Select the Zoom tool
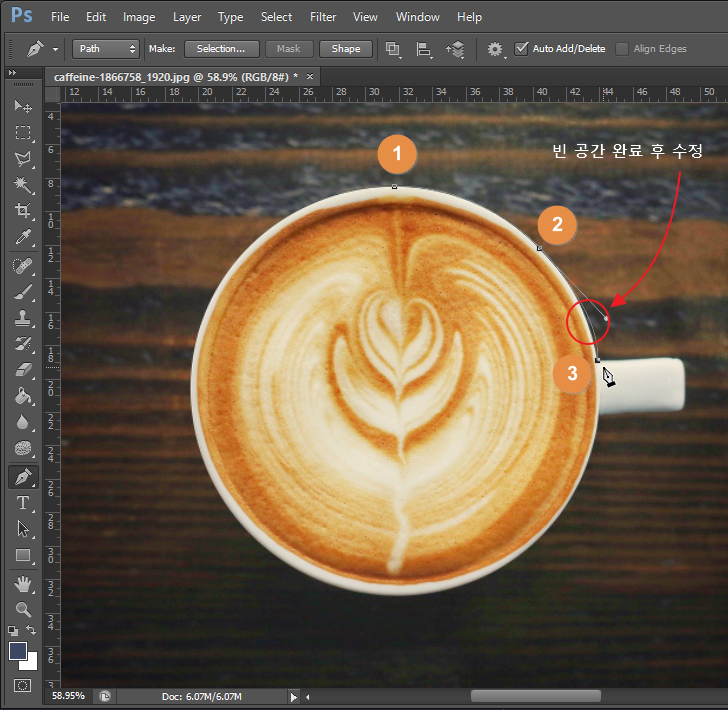Viewport: 728px width, 710px height. pyautogui.click(x=22, y=609)
